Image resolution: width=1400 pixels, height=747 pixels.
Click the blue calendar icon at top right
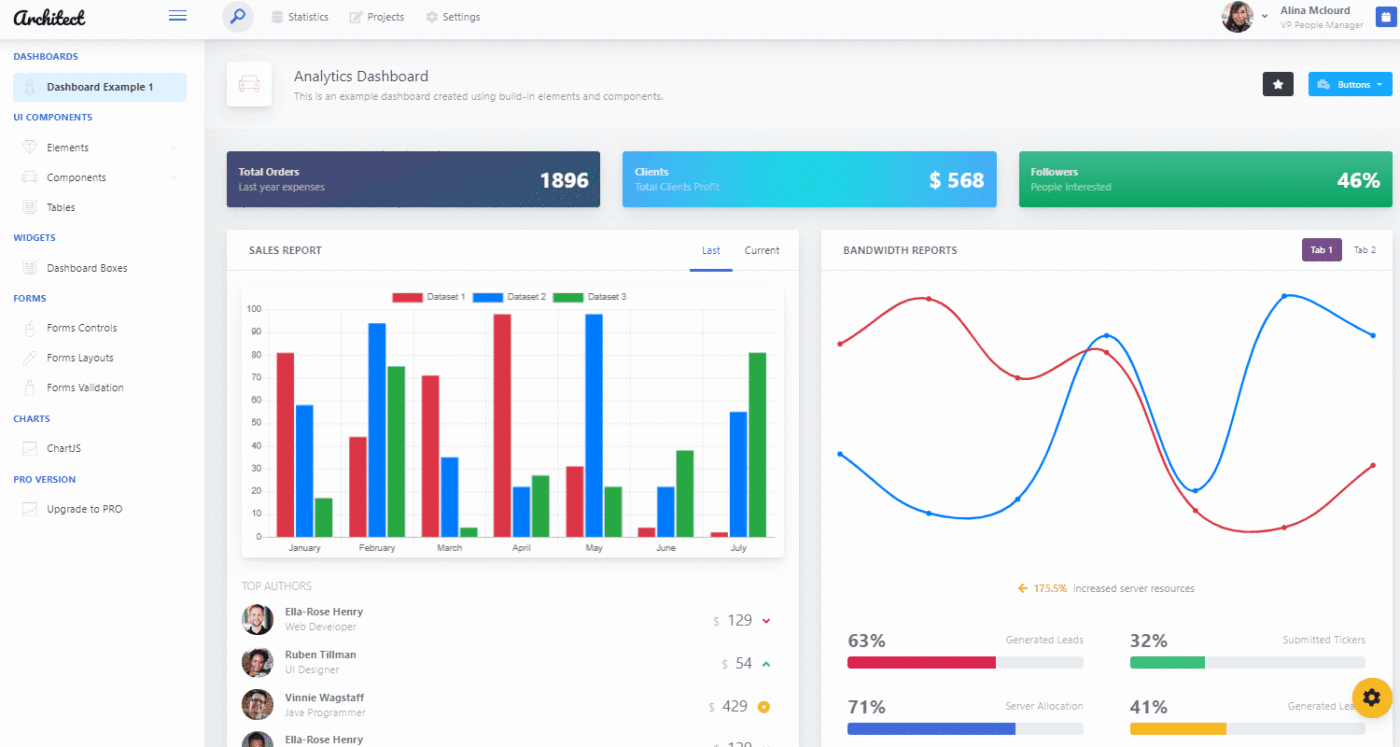tap(1385, 17)
